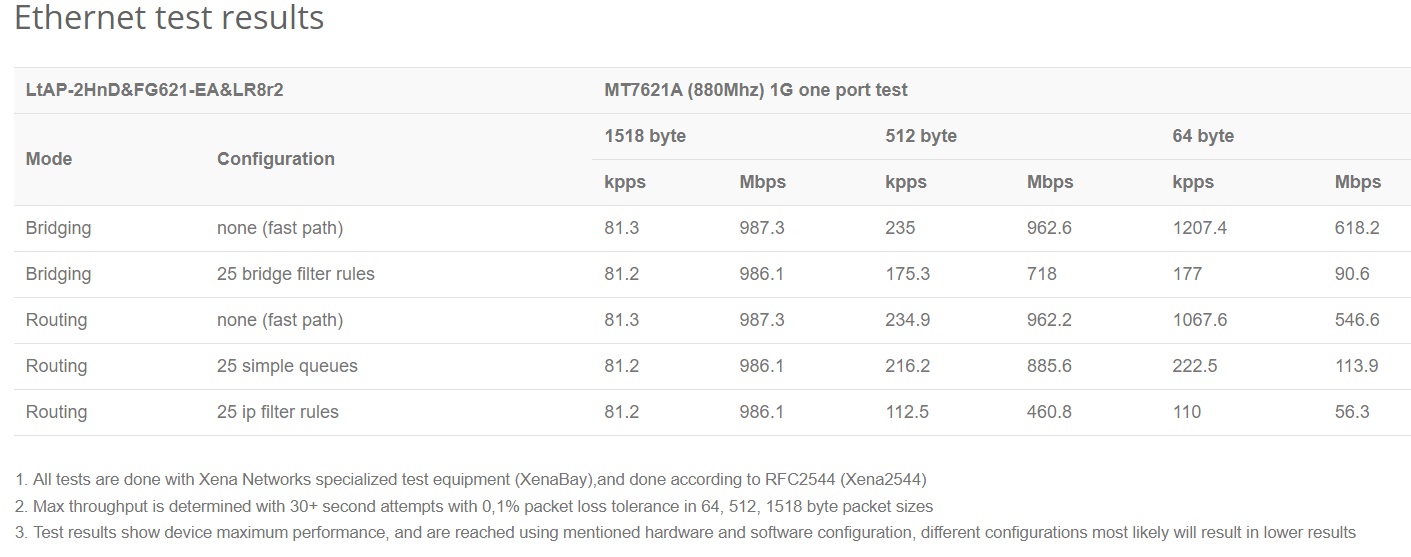Click the 1067.6 kpps routing value

point(1199,320)
